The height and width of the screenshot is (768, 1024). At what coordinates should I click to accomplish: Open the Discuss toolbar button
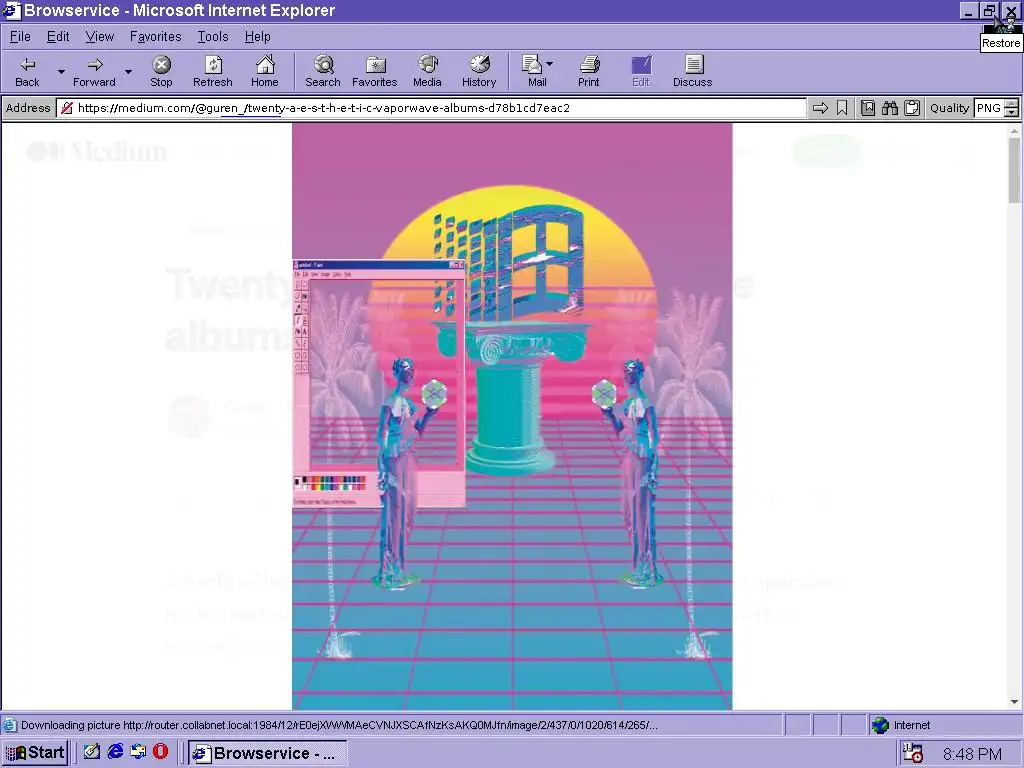point(692,71)
